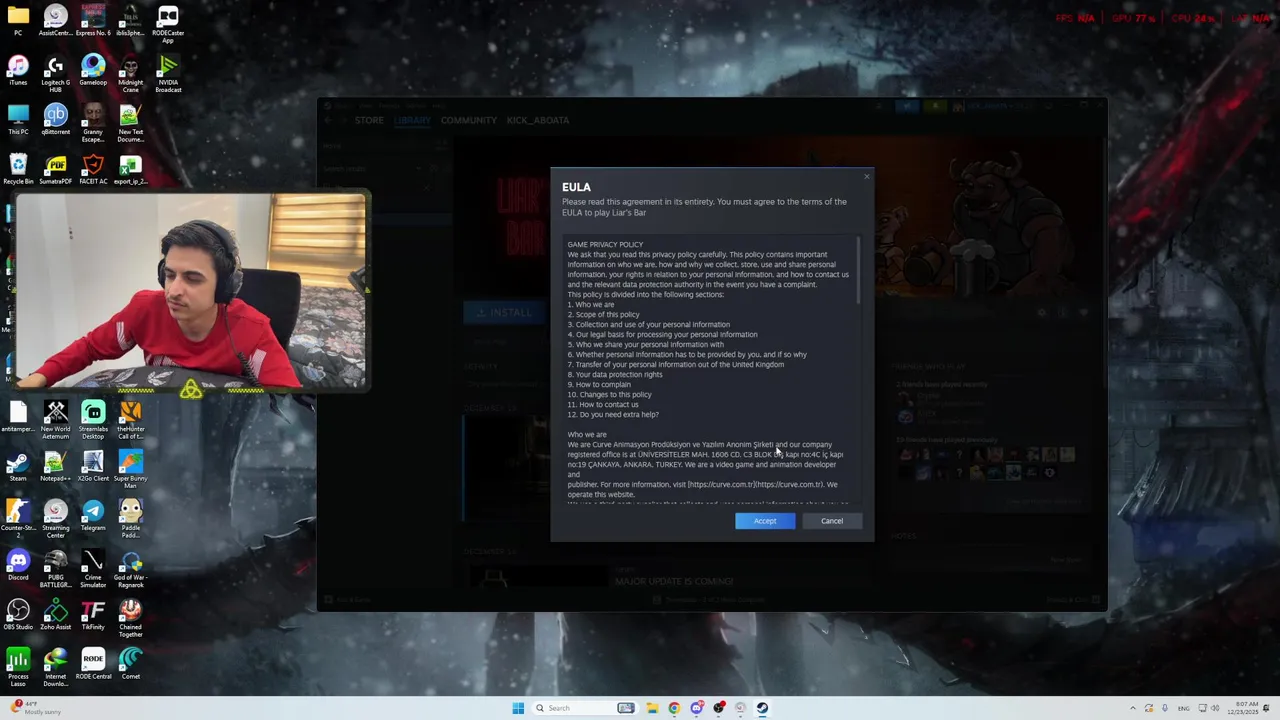Launch FACEIT AC shortcut
1280x720 pixels.
click(93, 169)
